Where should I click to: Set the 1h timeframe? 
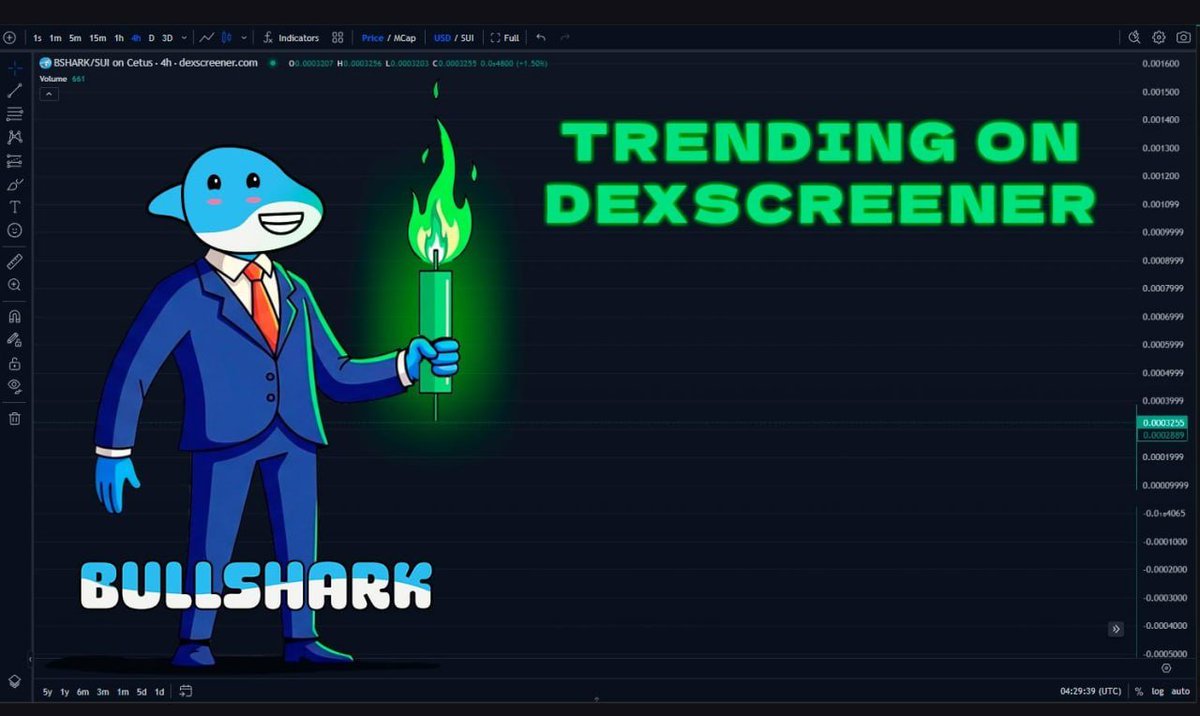(x=119, y=38)
